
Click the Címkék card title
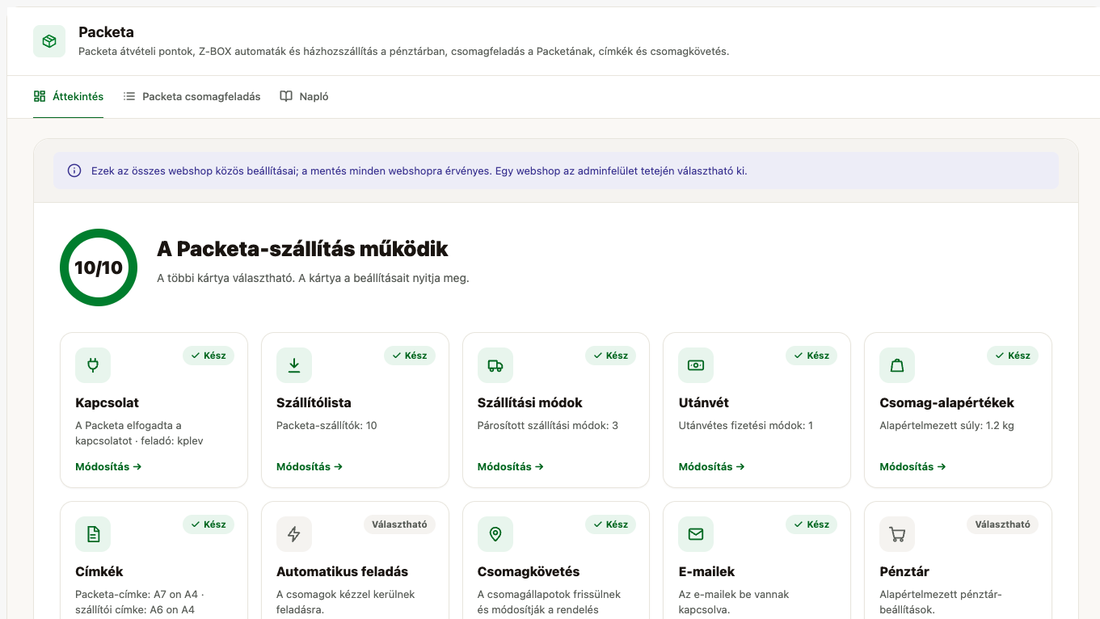99,572
